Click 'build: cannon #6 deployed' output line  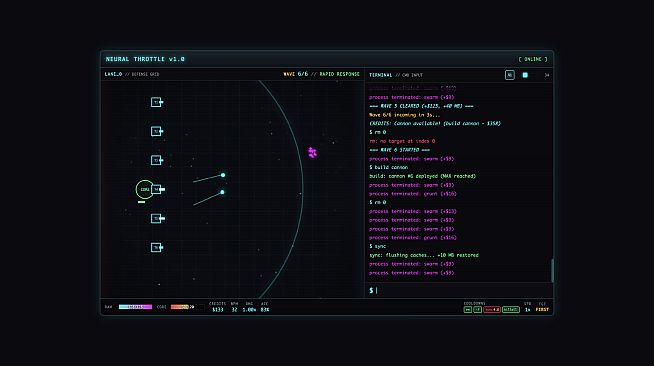[423, 176]
